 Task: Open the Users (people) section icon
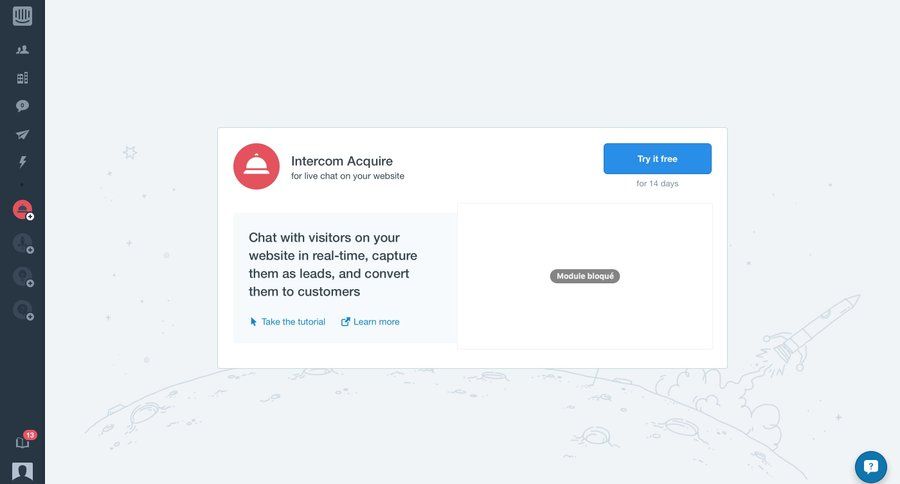click(22, 50)
